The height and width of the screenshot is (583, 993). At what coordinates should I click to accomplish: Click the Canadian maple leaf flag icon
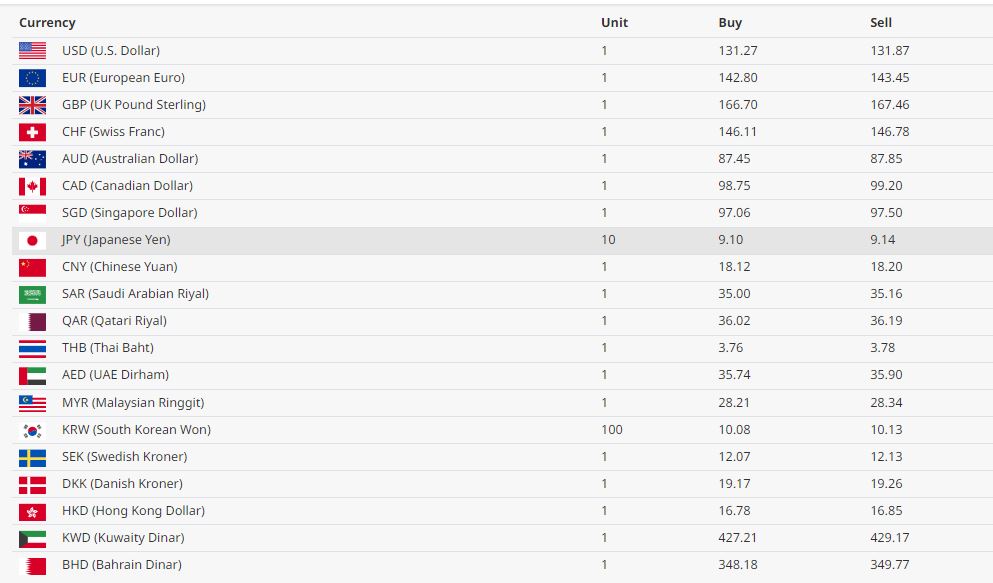[x=32, y=186]
